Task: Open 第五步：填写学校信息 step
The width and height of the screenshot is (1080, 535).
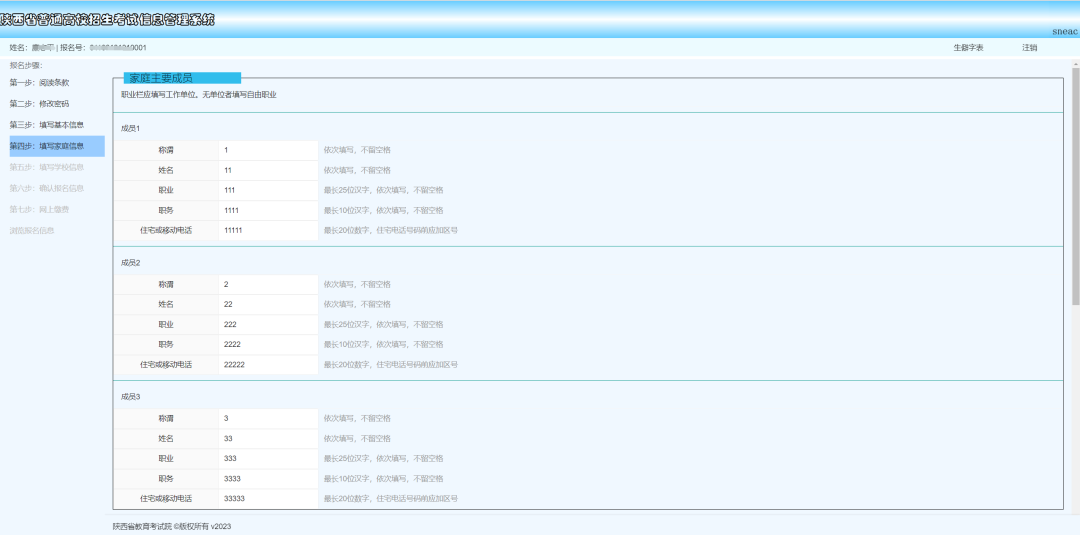Action: tap(47, 167)
